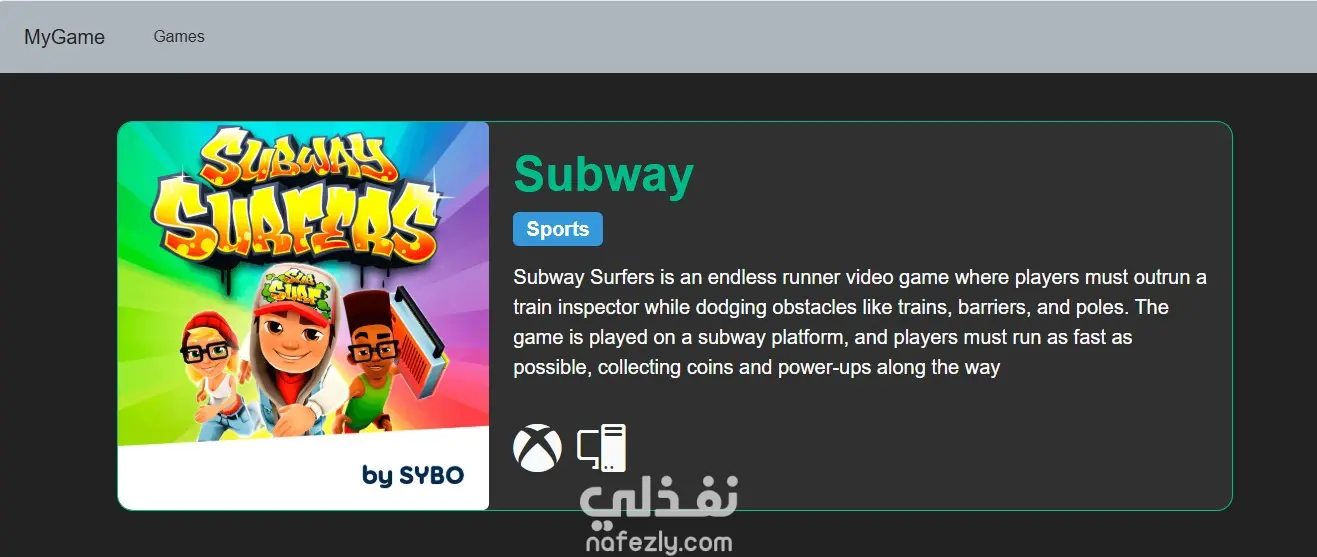Open the Games navigation item
Image resolution: width=1317 pixels, height=557 pixels.
click(x=179, y=36)
